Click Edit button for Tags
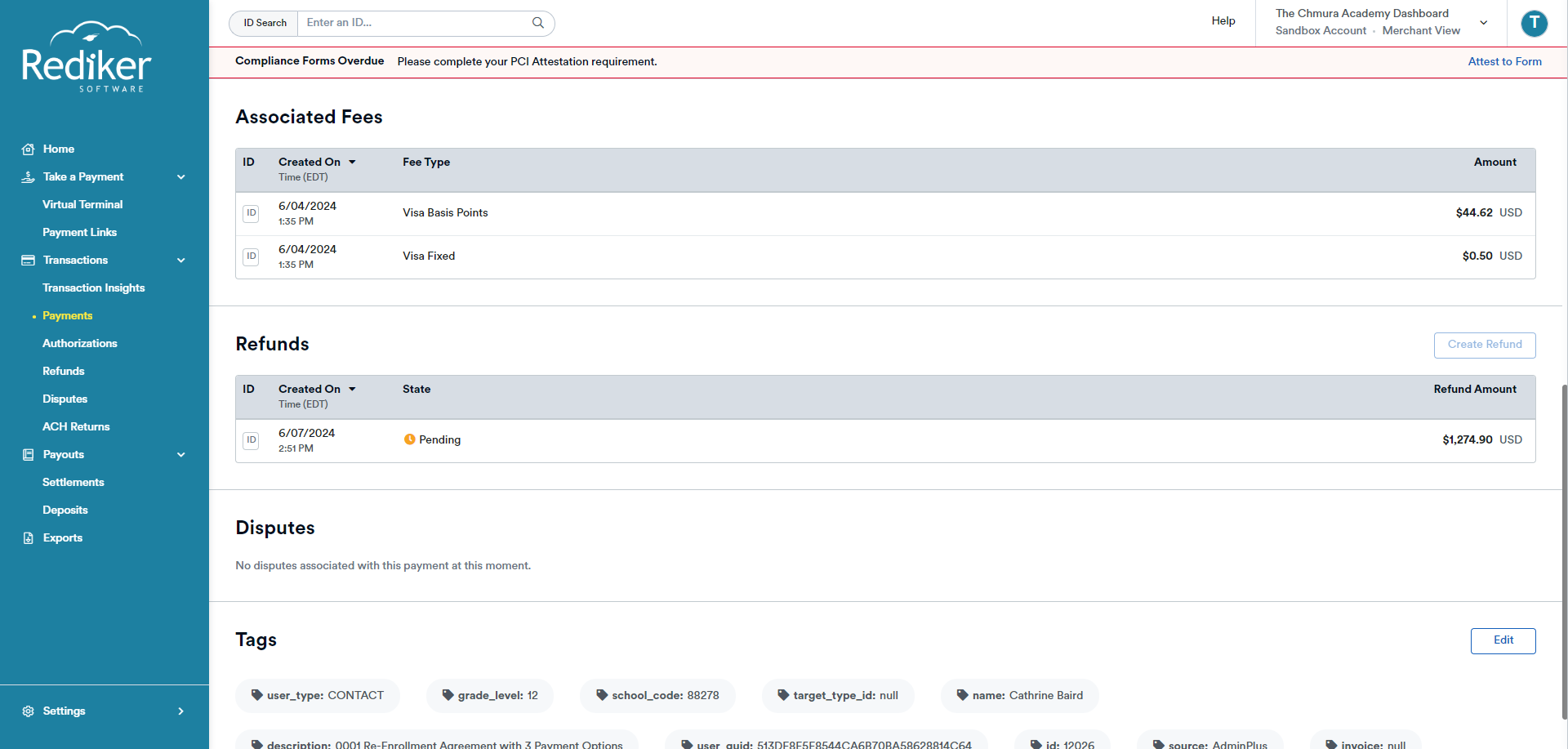 click(x=1503, y=640)
